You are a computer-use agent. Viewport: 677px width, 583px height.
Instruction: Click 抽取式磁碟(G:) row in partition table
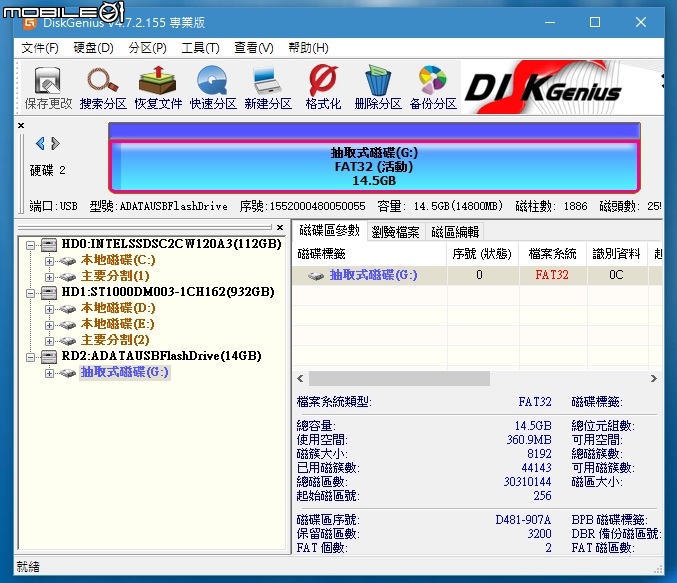(477, 276)
